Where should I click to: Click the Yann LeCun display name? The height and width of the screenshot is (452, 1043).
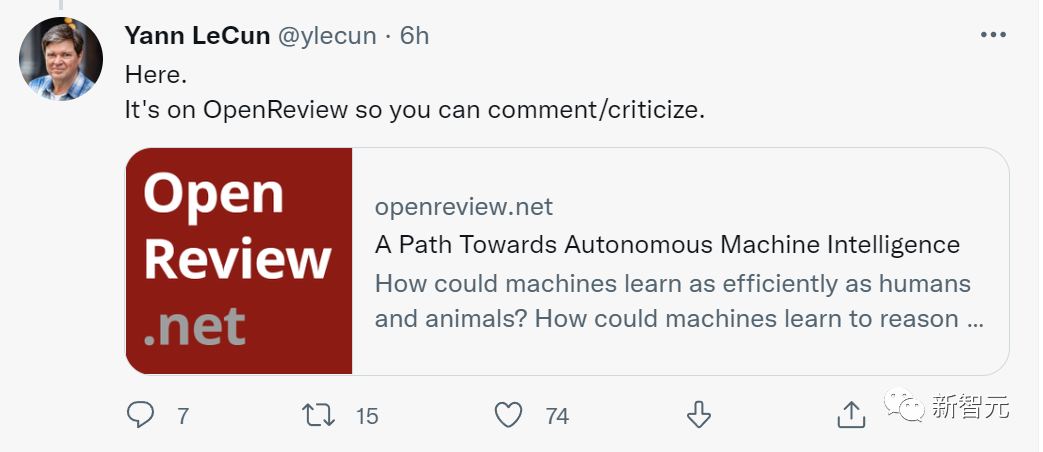197,36
